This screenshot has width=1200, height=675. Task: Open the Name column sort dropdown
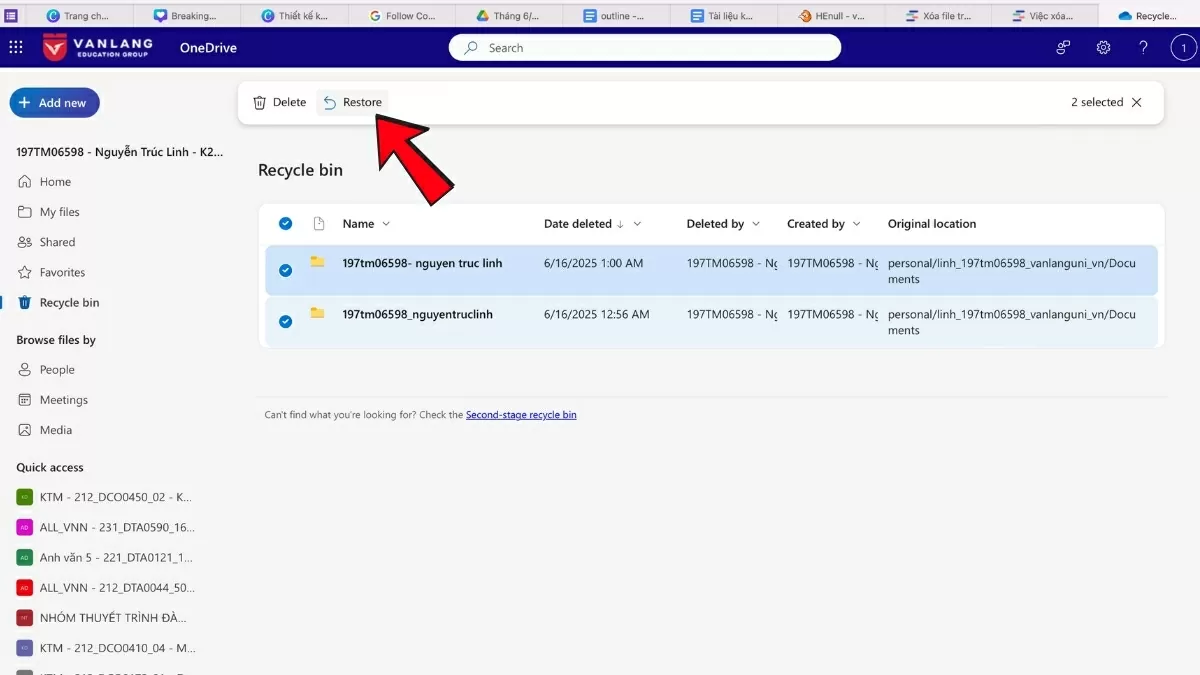[384, 223]
